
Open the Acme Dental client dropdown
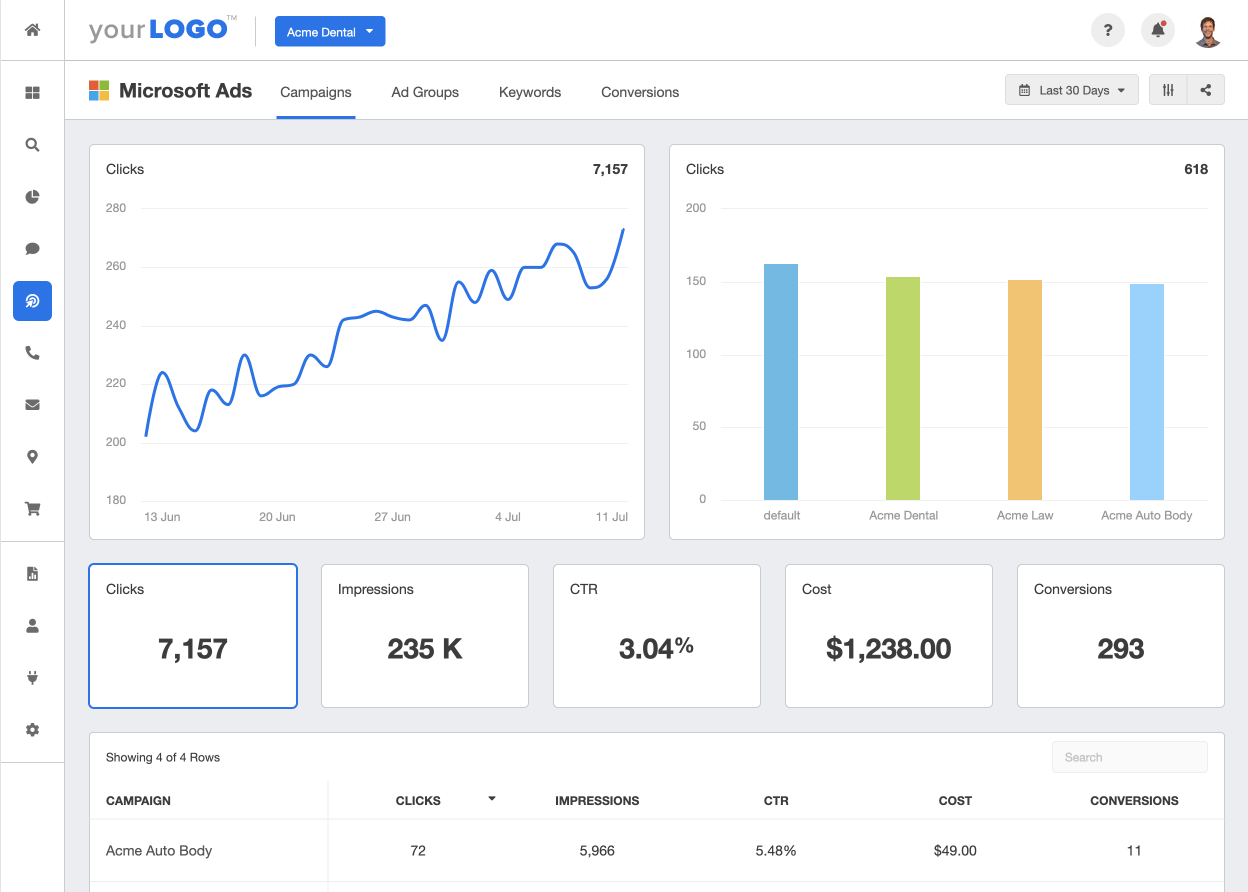(x=330, y=31)
